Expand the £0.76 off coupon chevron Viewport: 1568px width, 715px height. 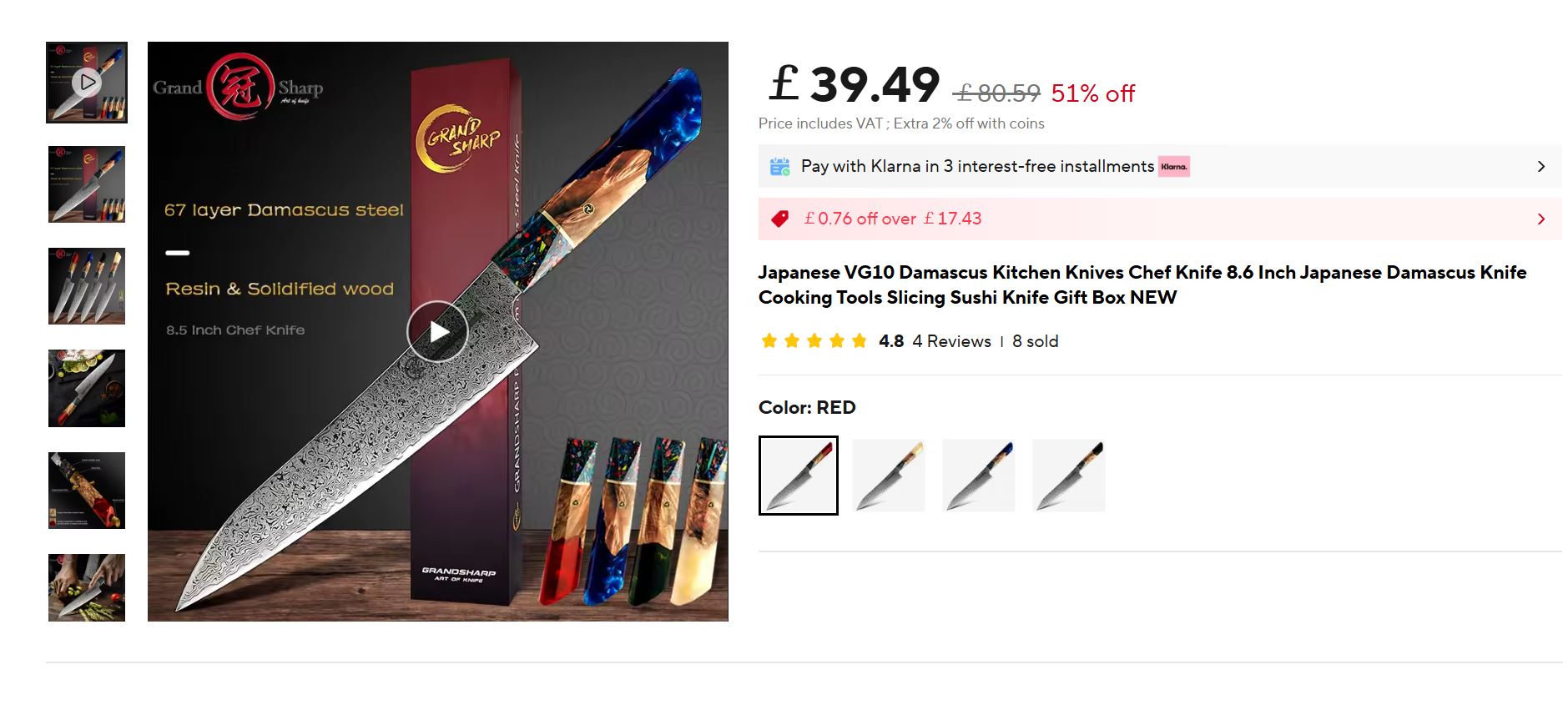pyautogui.click(x=1540, y=219)
